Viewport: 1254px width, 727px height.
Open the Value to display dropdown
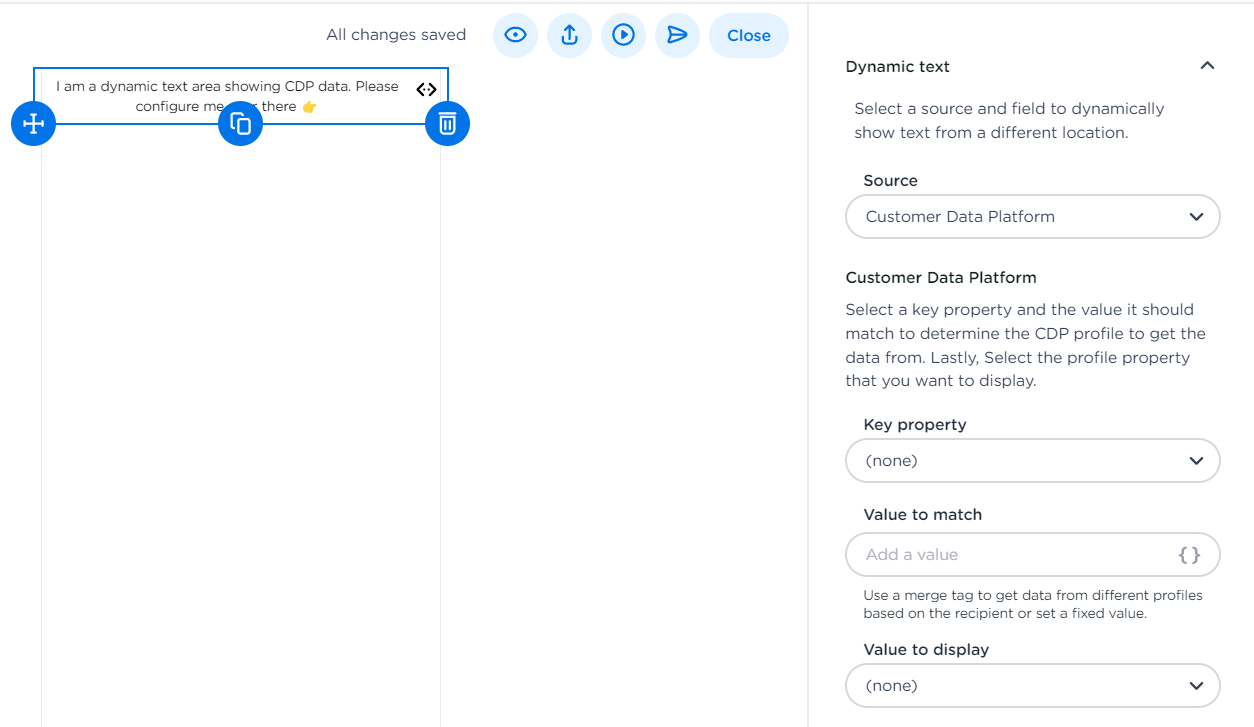coord(1032,686)
